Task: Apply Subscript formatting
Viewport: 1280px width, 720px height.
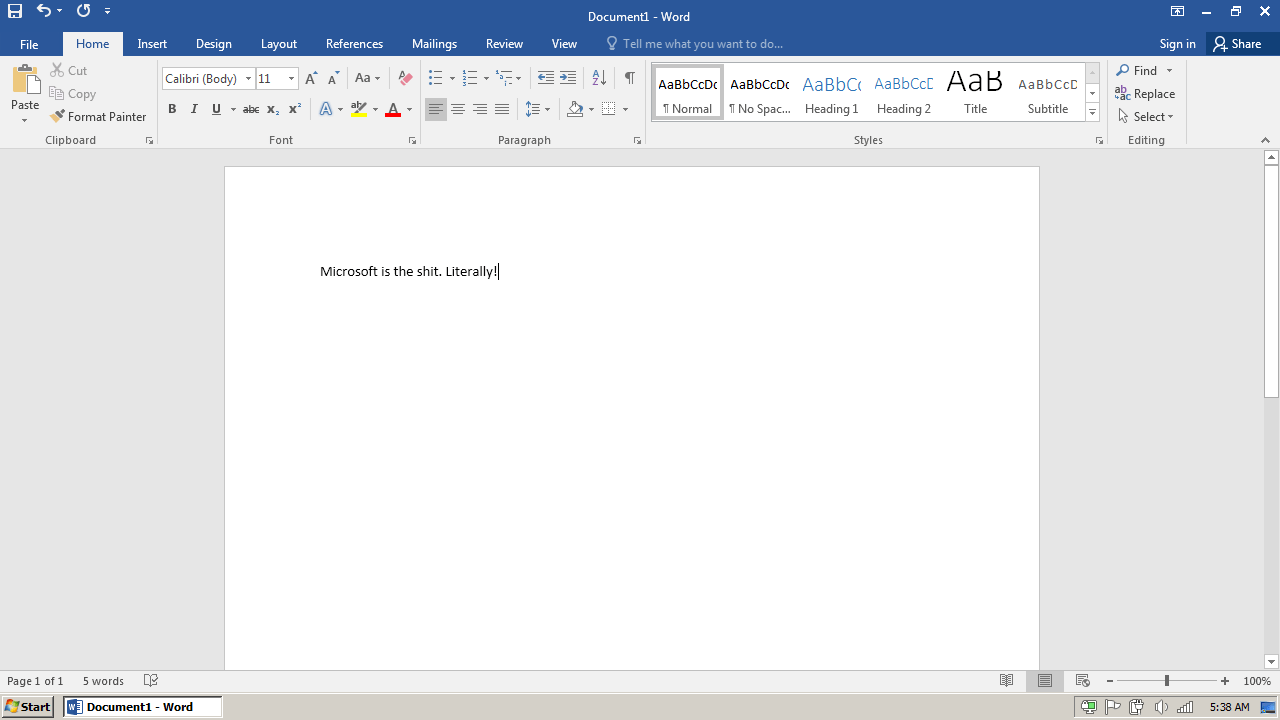Action: point(272,109)
